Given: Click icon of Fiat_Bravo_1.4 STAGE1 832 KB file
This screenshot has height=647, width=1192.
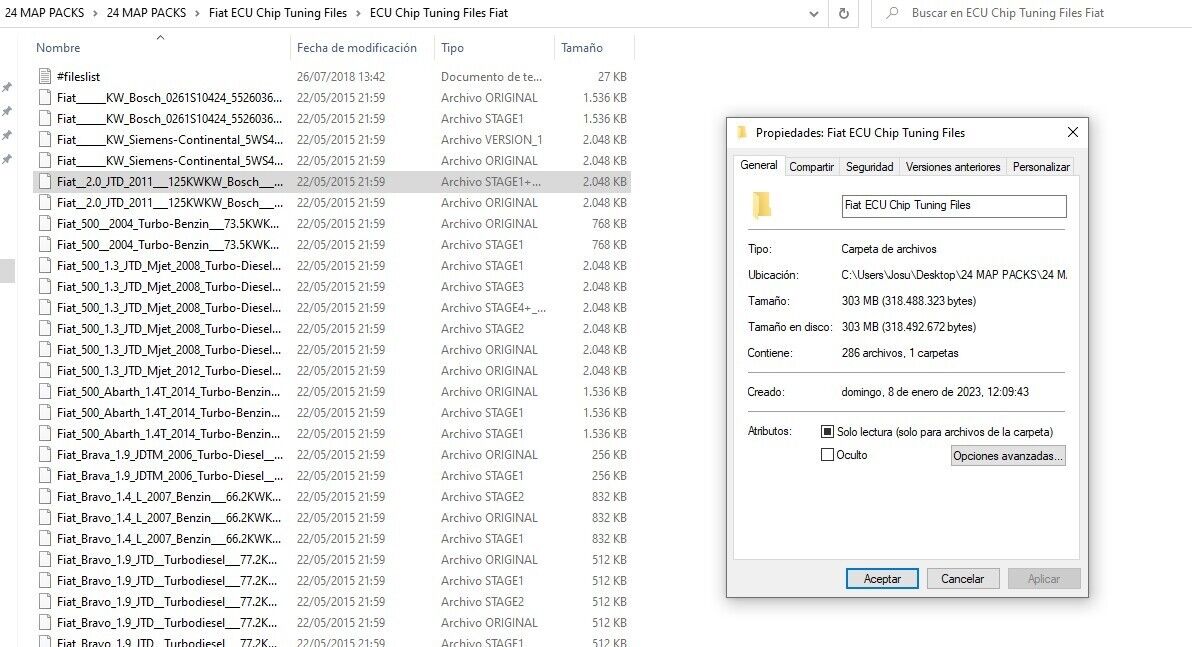Looking at the screenshot, I should (45, 539).
